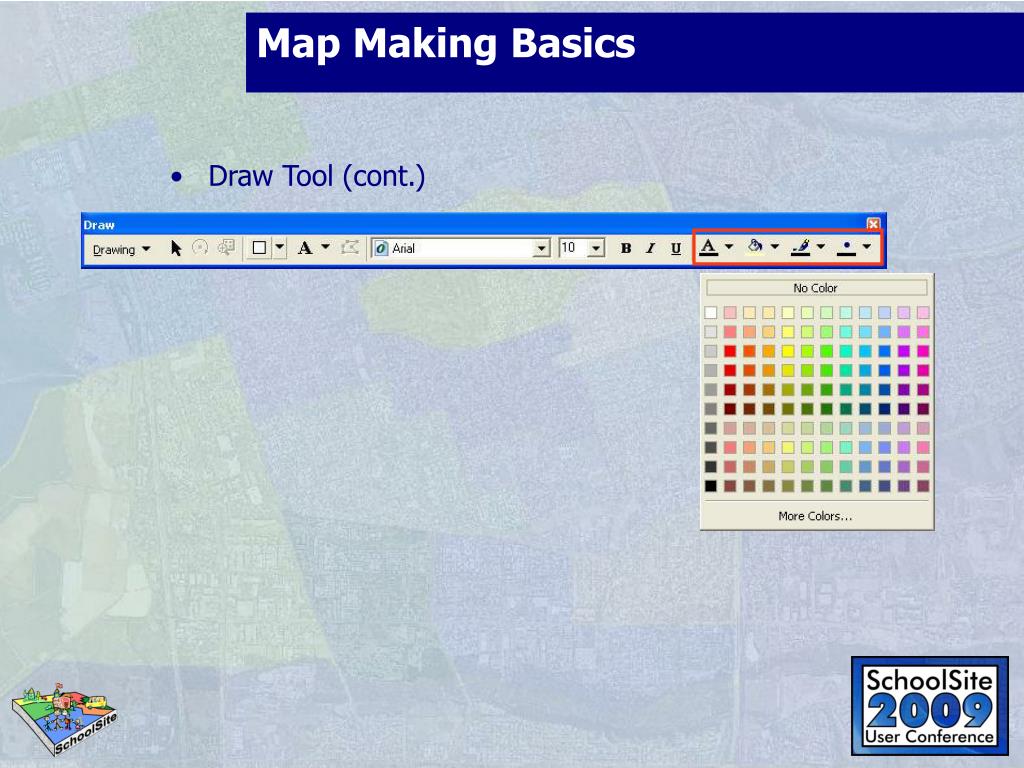The image size is (1024, 768).
Task: Open the Fill Color palette arrow
Action: (x=775, y=247)
